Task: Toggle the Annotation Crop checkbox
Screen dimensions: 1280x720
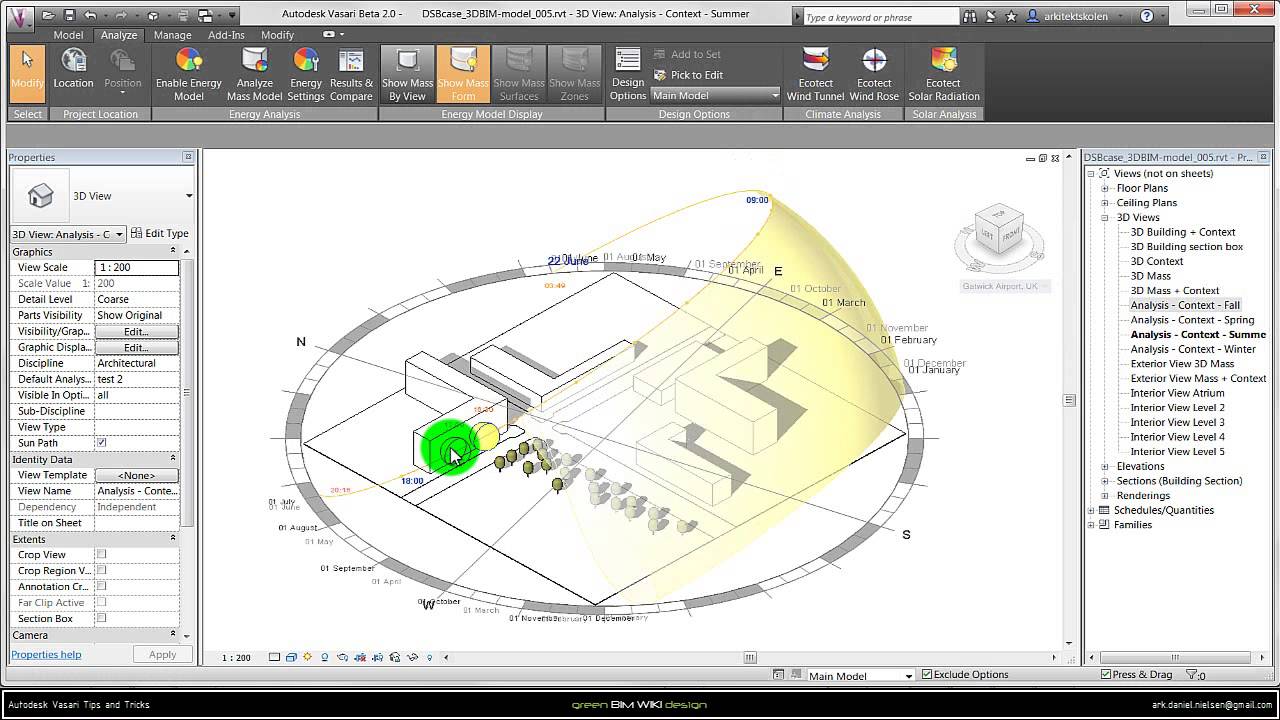Action: tap(101, 586)
